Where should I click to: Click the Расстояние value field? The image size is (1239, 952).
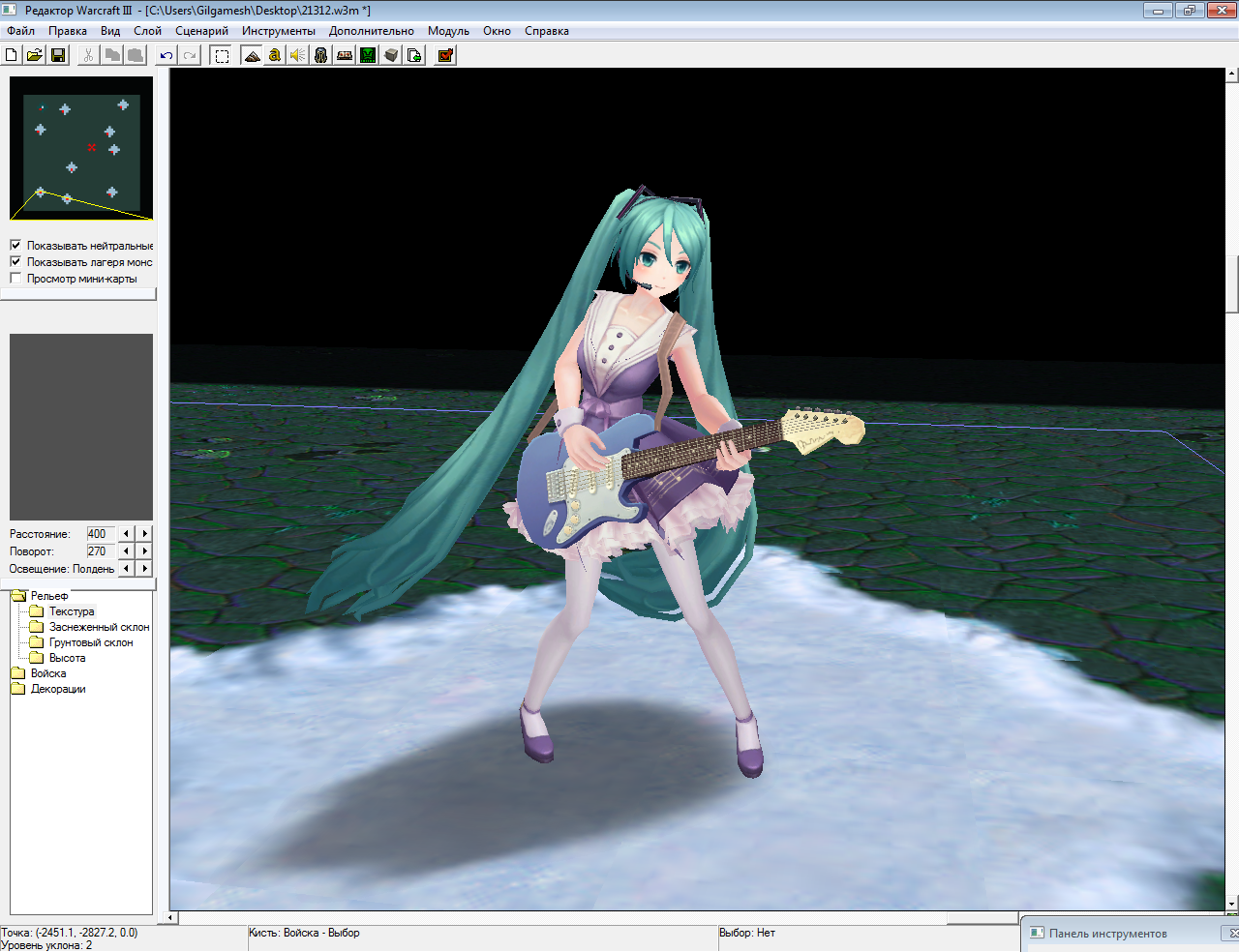[101, 534]
